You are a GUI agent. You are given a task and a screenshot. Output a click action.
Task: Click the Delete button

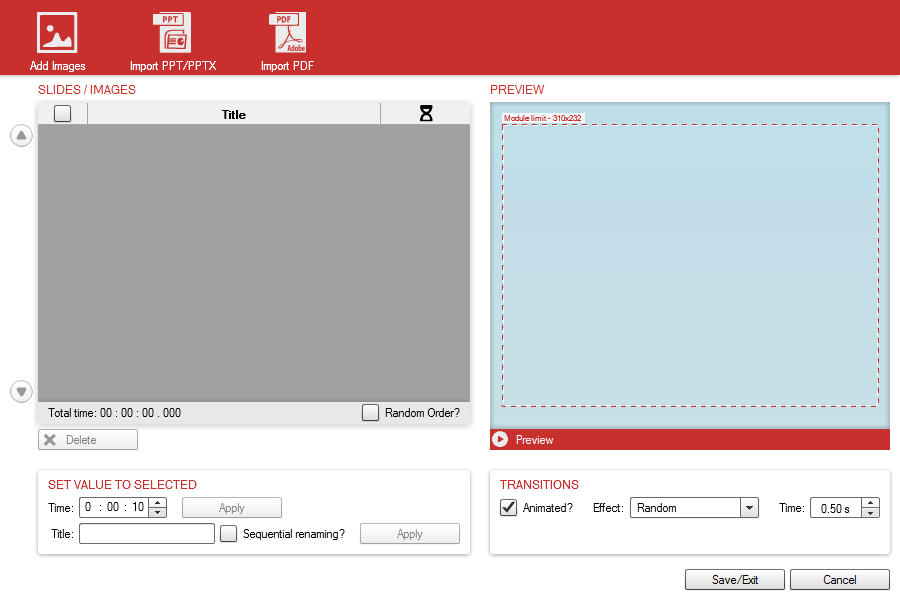coord(88,440)
